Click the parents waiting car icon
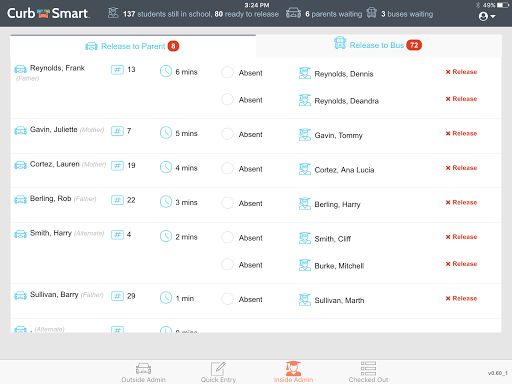 (x=293, y=13)
